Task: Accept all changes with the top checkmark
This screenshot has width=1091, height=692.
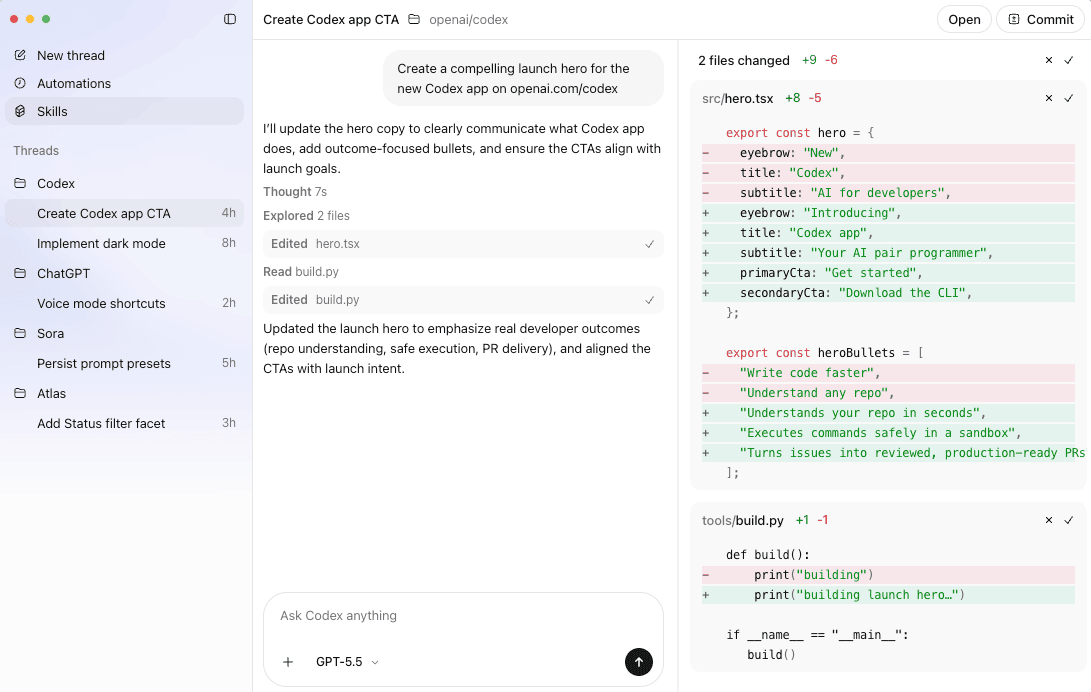Action: (x=1069, y=60)
